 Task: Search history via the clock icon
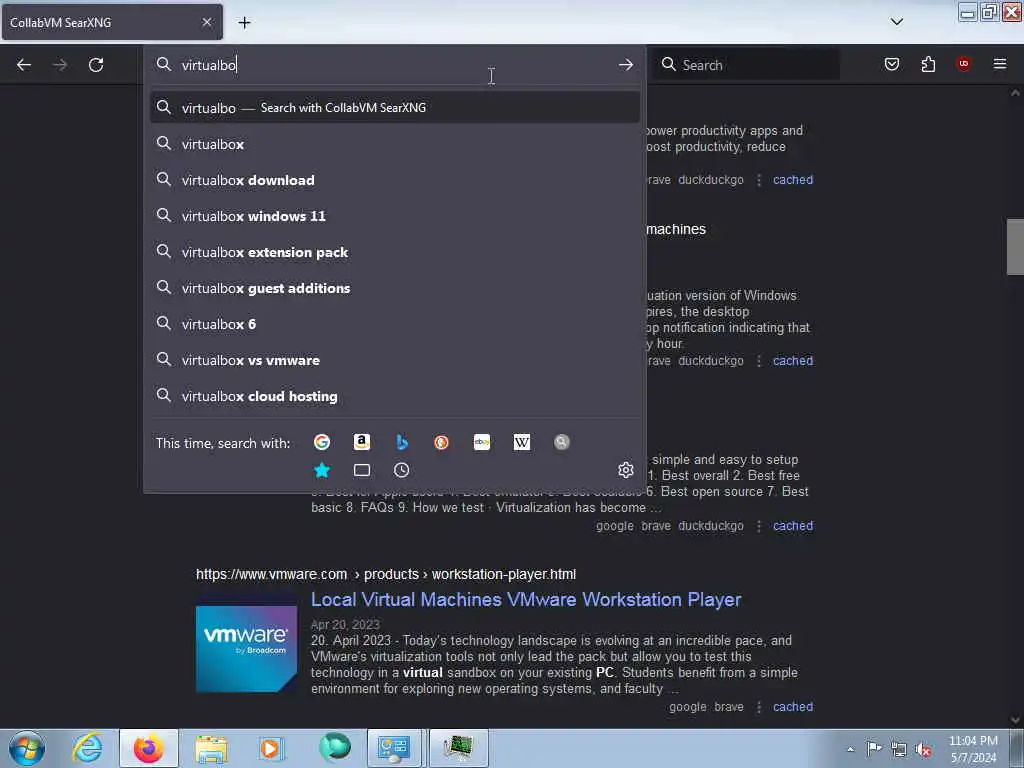click(x=402, y=470)
